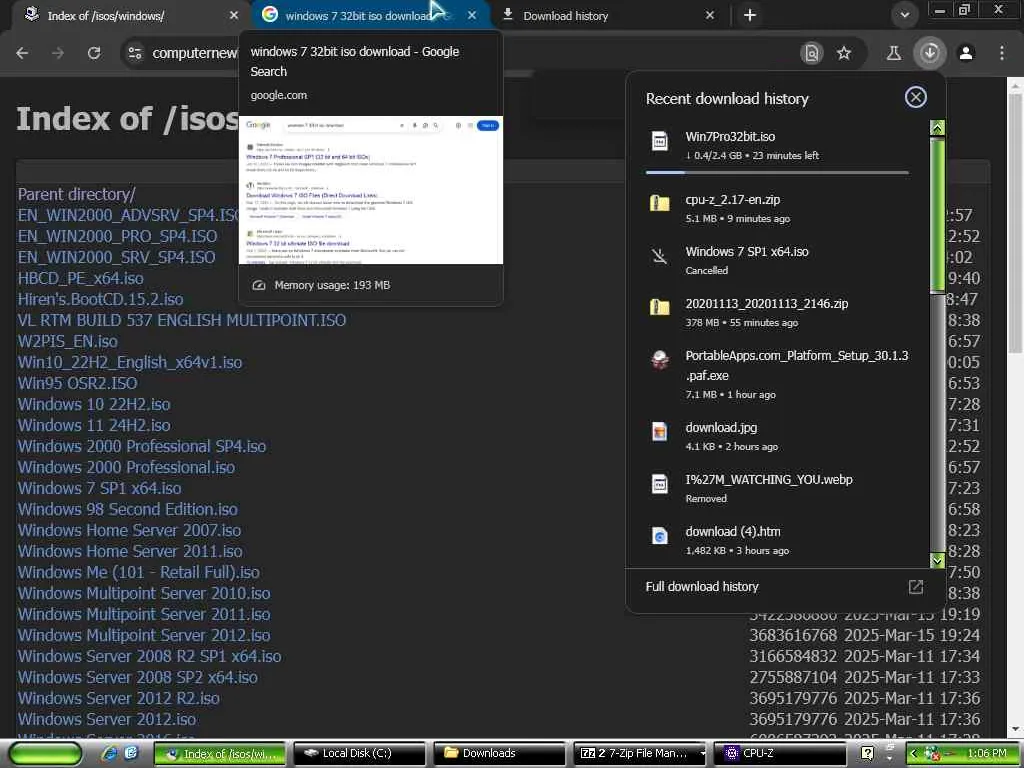Click the Win7Pro32bit.iso file icon
The height and width of the screenshot is (768, 1024).
click(660, 140)
